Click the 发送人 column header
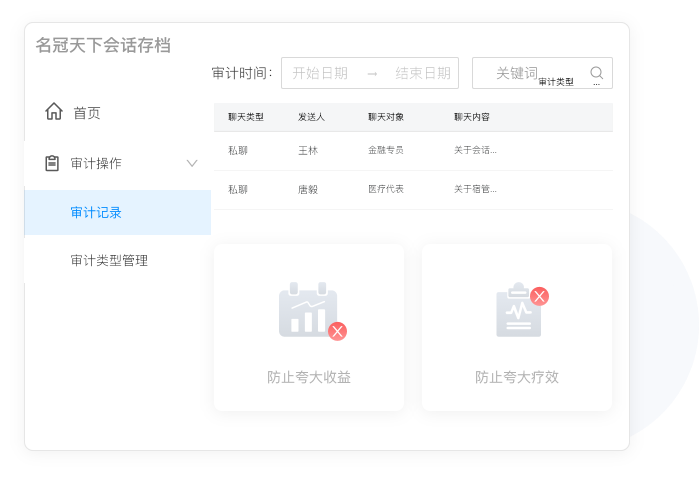 click(x=311, y=117)
